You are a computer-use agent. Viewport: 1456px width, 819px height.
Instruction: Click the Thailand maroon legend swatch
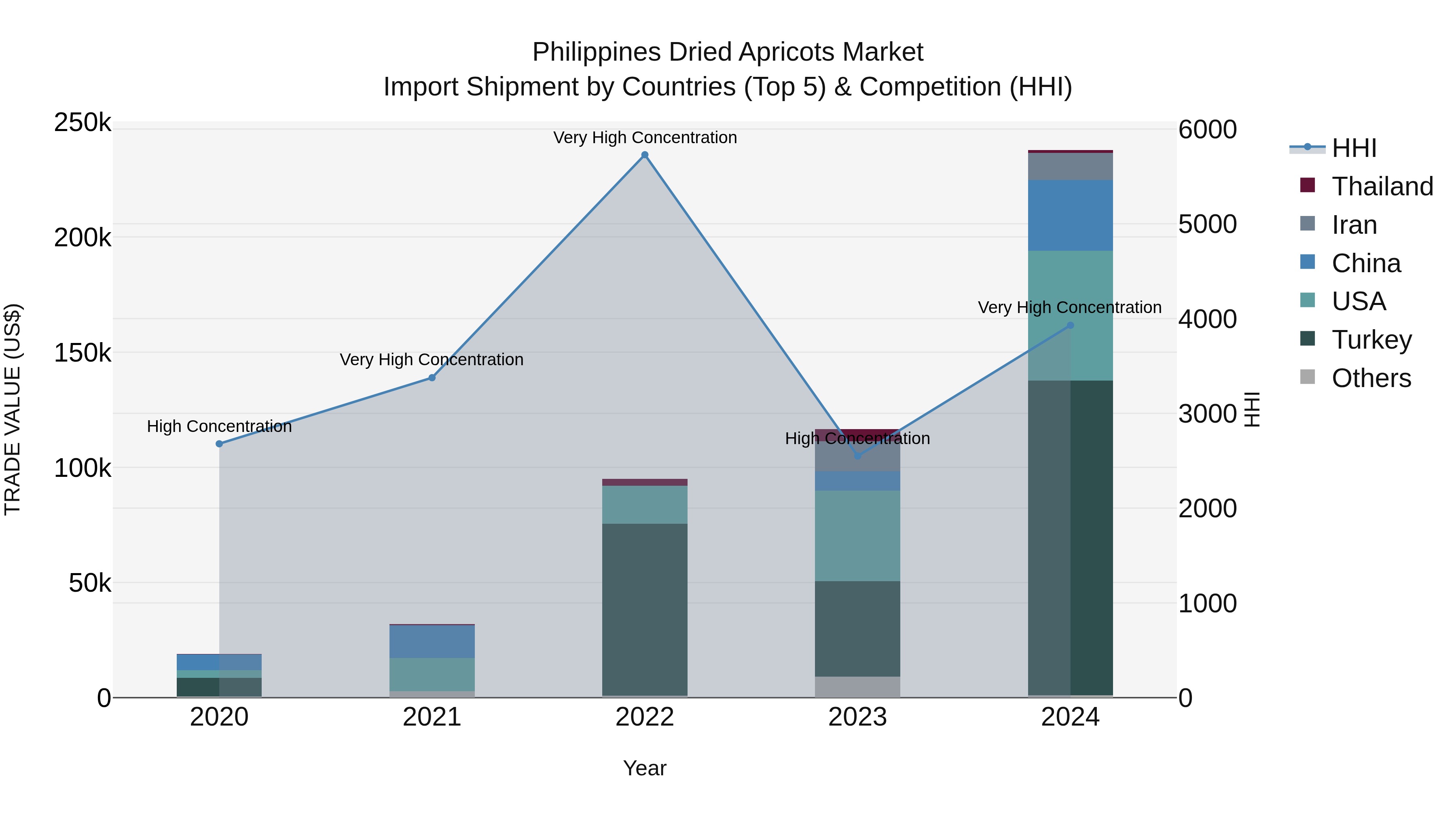(x=1307, y=185)
